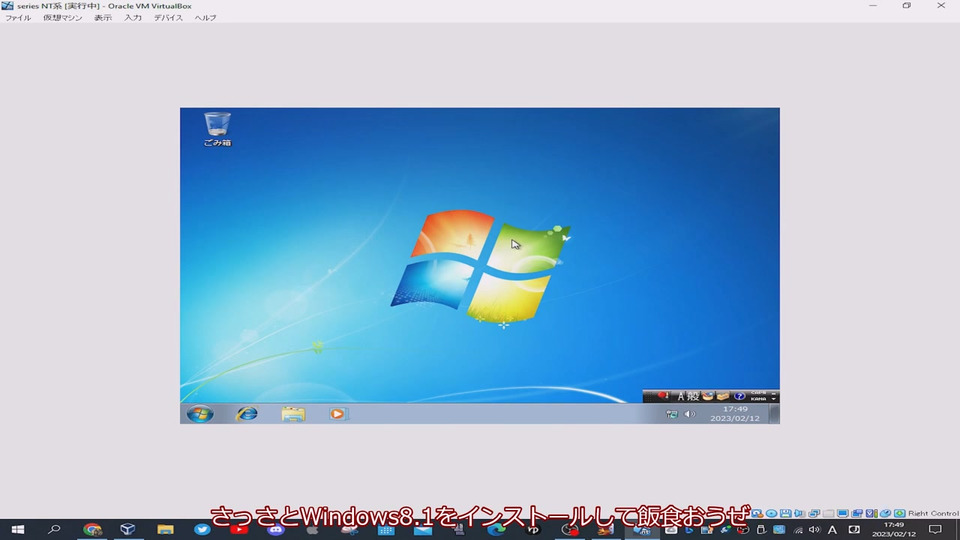Click VirtualBox audio status icon
This screenshot has width=960, height=540.
click(800, 514)
